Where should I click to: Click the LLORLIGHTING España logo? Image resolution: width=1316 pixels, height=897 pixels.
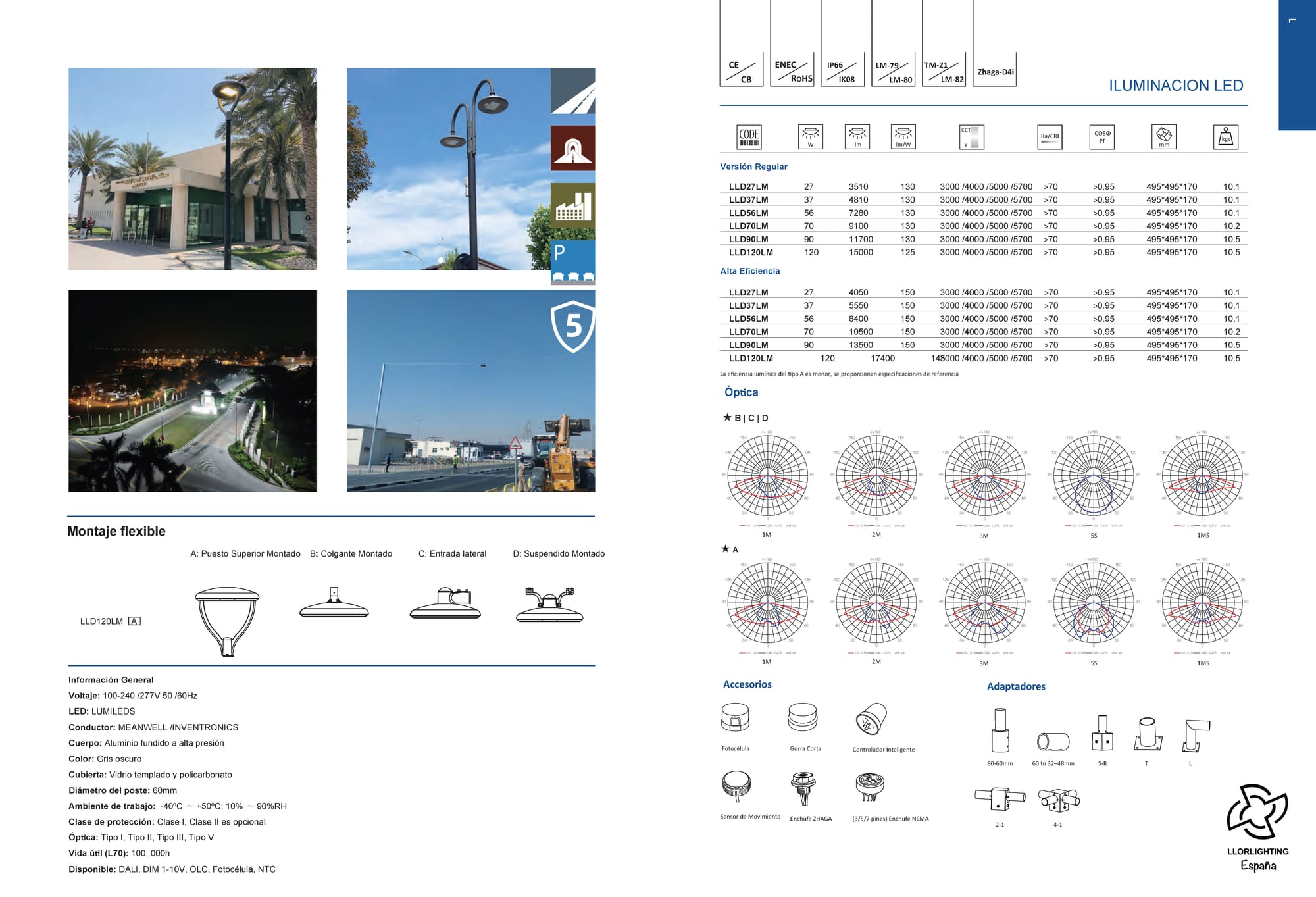[1257, 828]
